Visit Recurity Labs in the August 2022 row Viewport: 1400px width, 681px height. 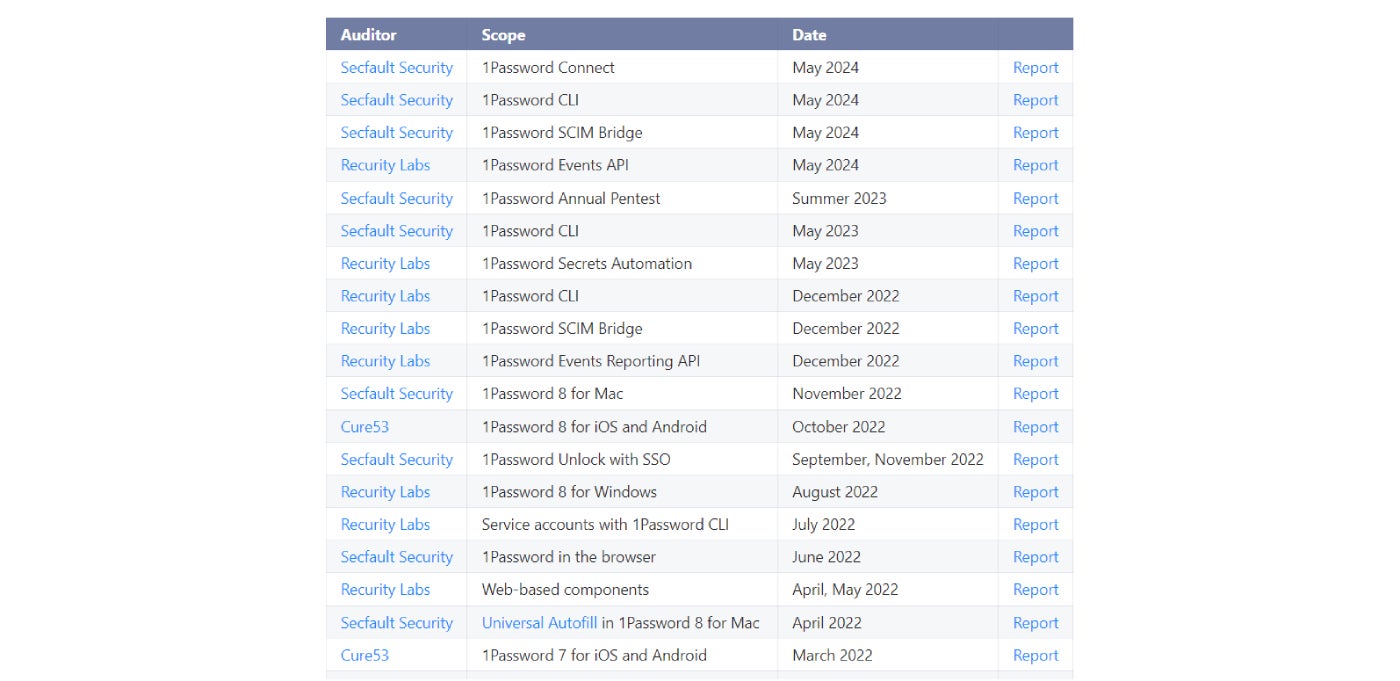385,492
